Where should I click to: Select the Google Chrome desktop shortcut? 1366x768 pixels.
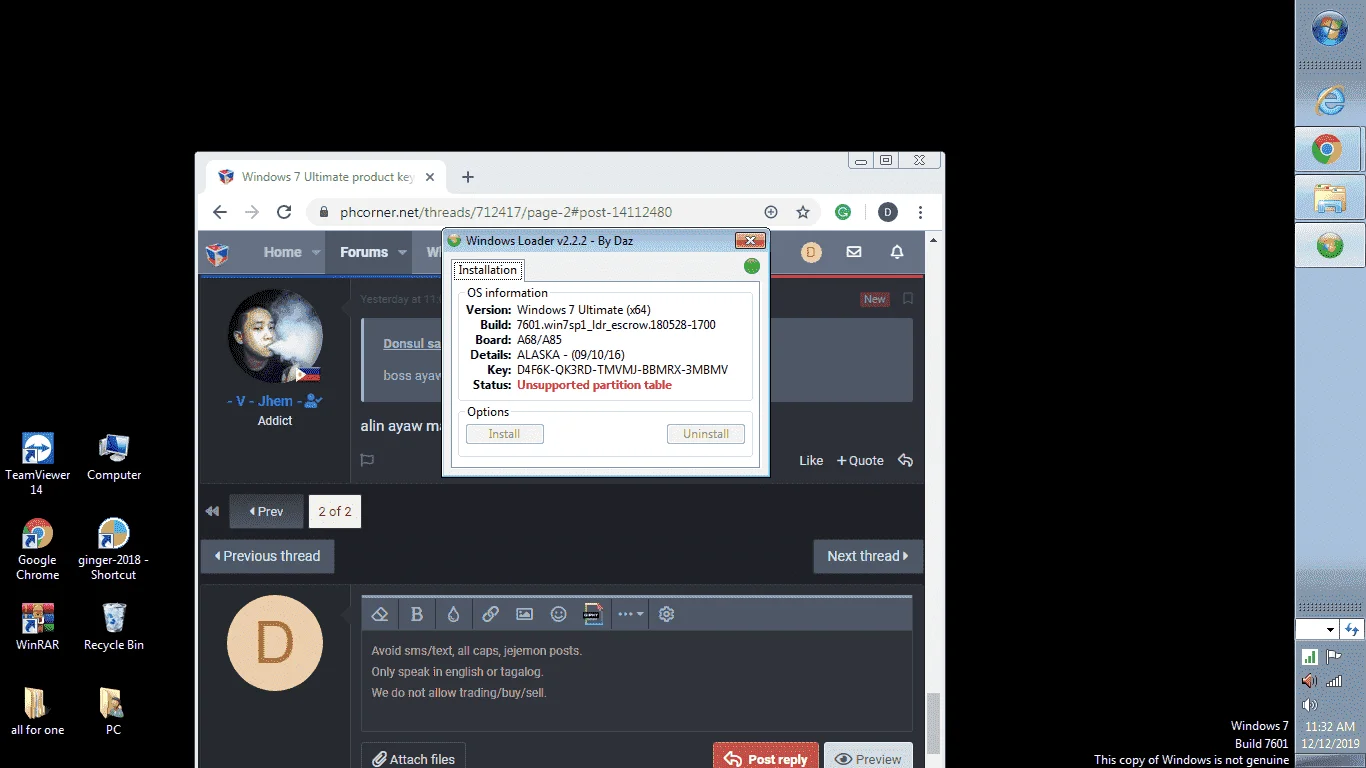[37, 549]
